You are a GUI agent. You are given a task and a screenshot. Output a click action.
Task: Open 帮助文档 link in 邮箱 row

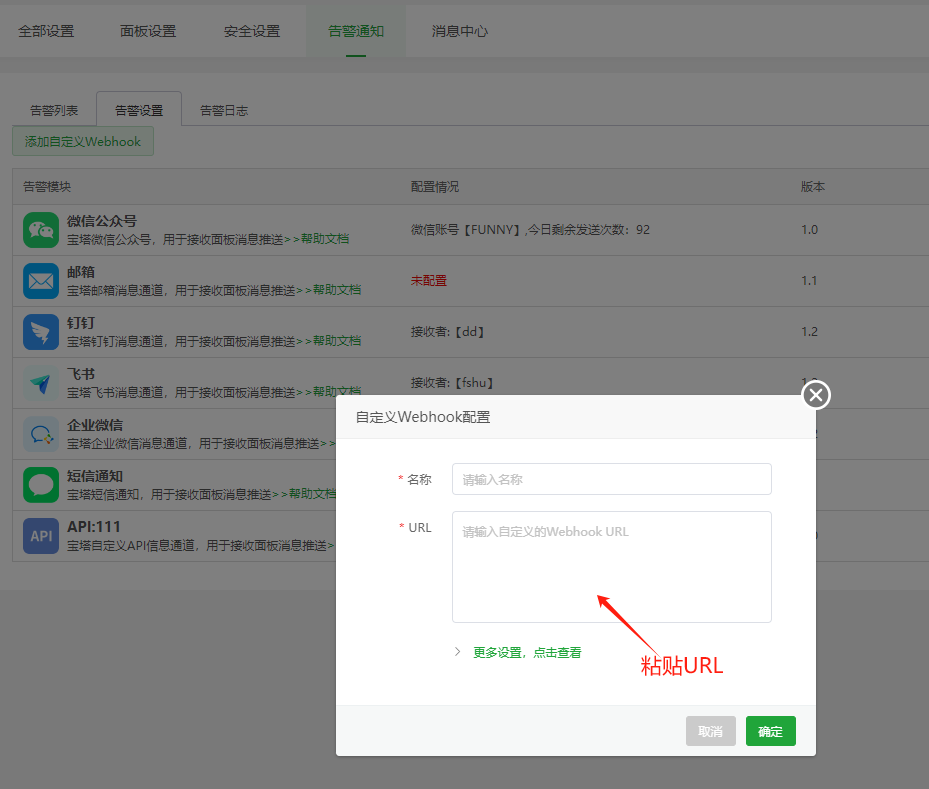(x=337, y=290)
